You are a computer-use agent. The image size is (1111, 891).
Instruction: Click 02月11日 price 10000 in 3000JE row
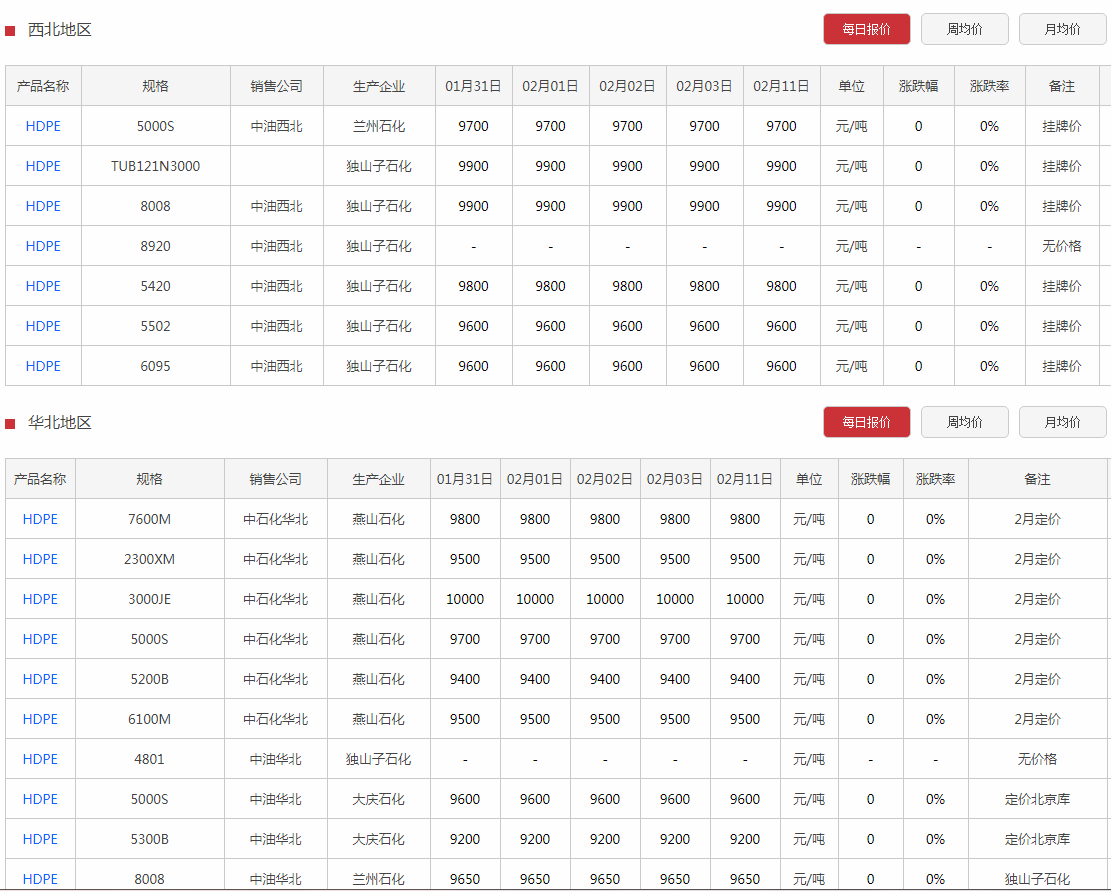[x=745, y=599]
